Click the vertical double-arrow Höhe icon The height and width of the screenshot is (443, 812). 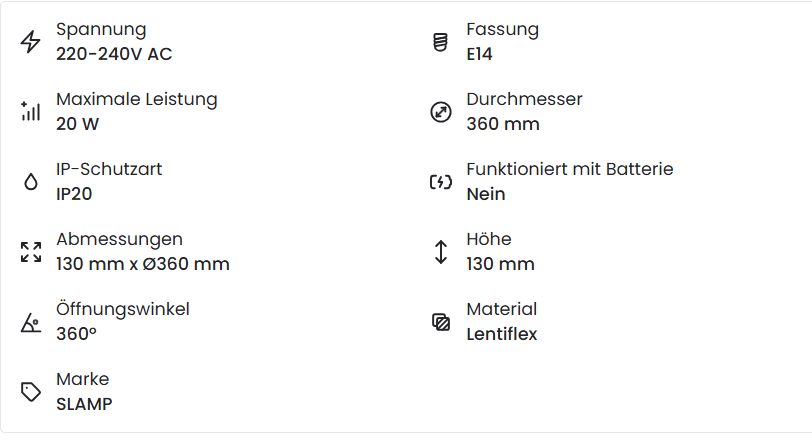click(x=441, y=252)
